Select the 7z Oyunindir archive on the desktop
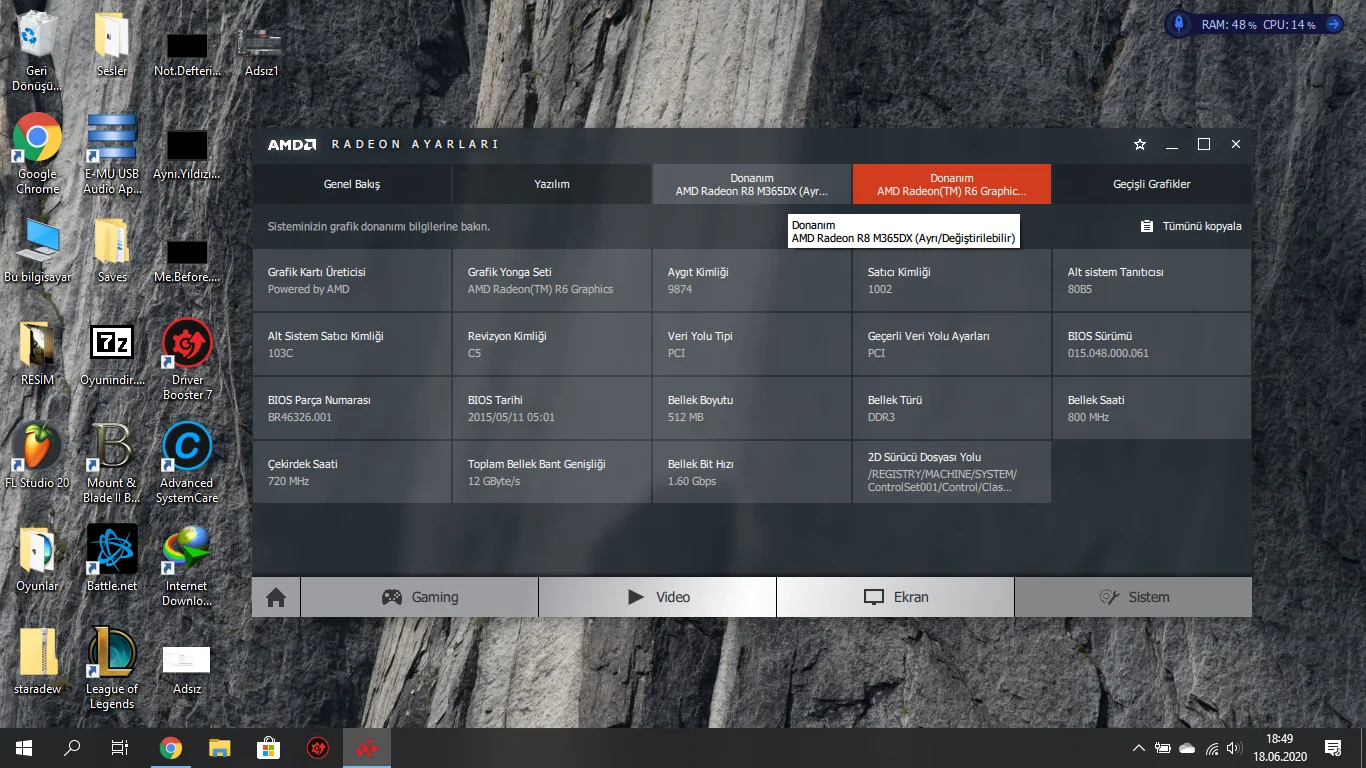The width and height of the screenshot is (1366, 768). coord(112,353)
